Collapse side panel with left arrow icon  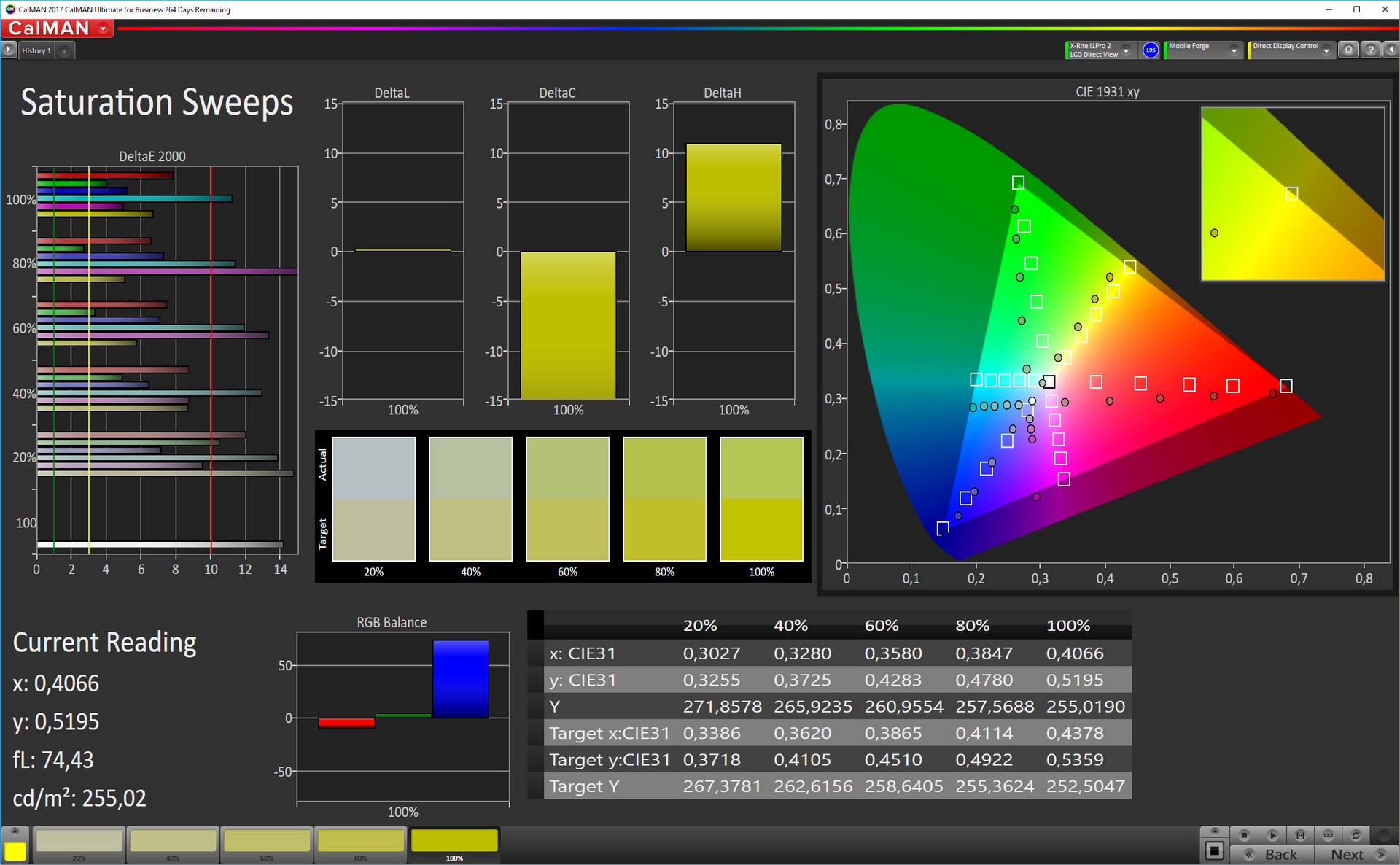point(1391,50)
